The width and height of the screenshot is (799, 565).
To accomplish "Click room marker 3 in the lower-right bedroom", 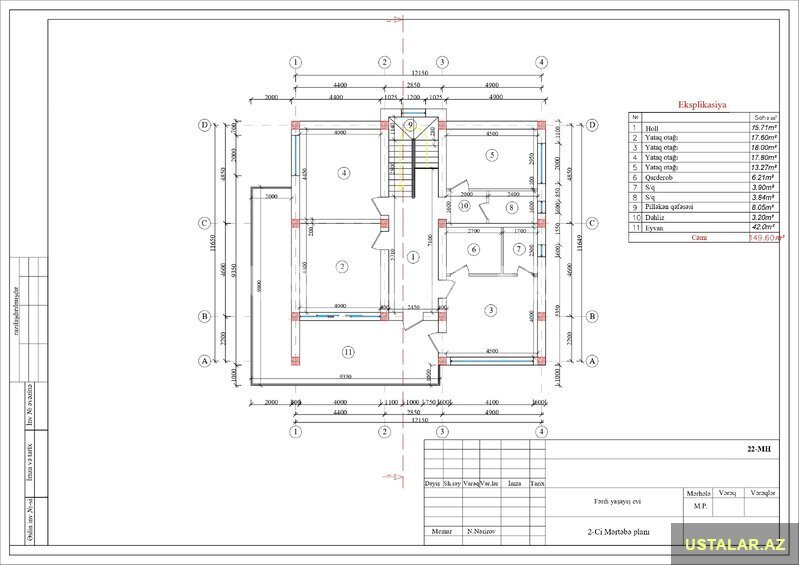I will point(491,311).
